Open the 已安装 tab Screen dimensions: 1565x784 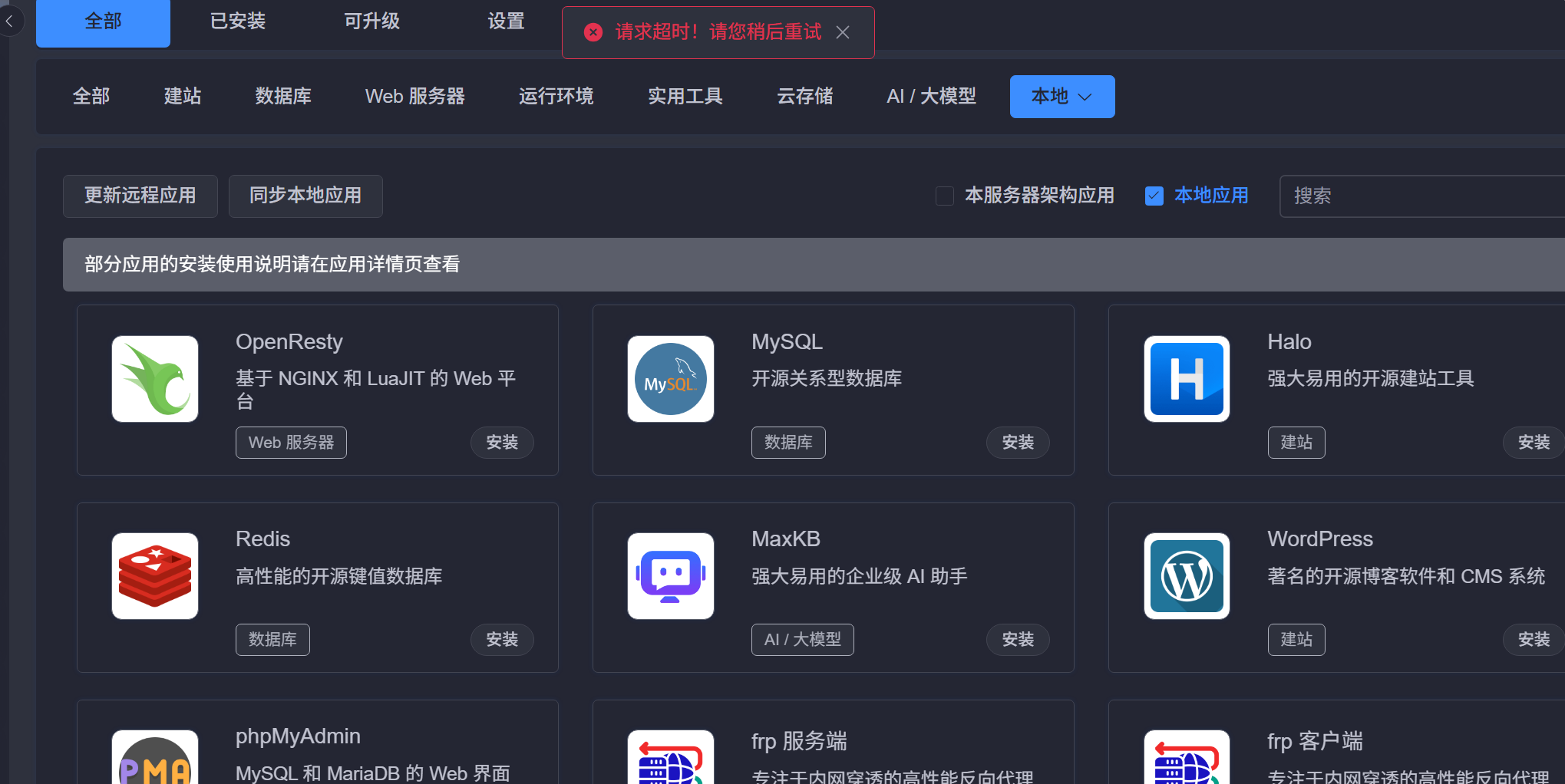238,21
